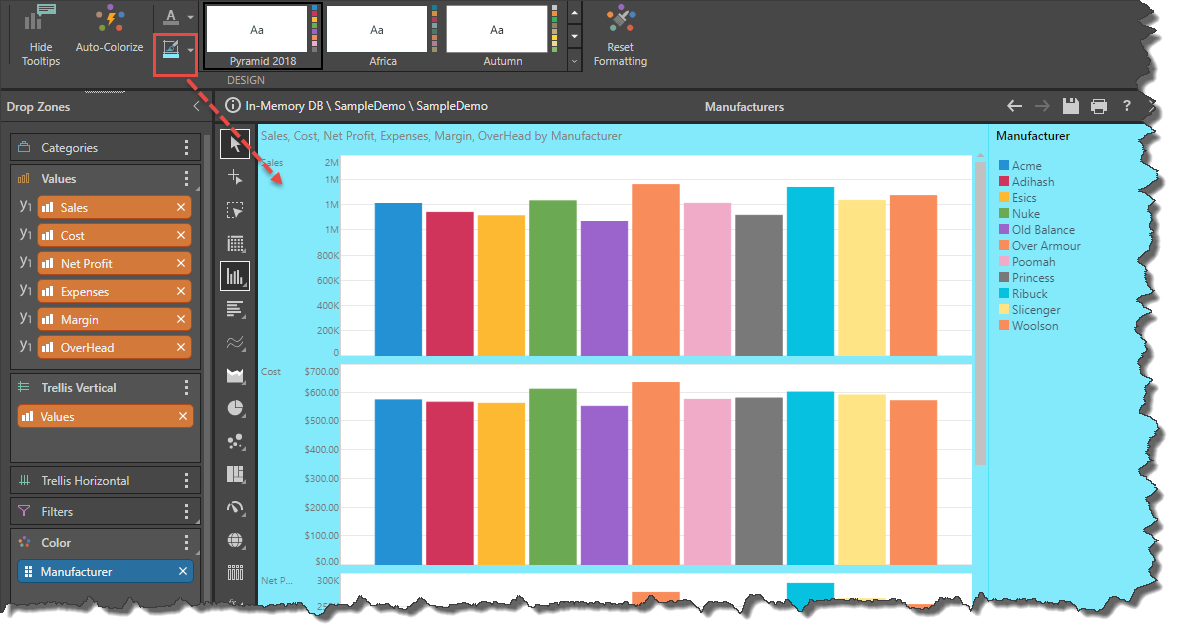Switch to the horizontal bar chart visual
The width and height of the screenshot is (1181, 636).
click(x=235, y=309)
